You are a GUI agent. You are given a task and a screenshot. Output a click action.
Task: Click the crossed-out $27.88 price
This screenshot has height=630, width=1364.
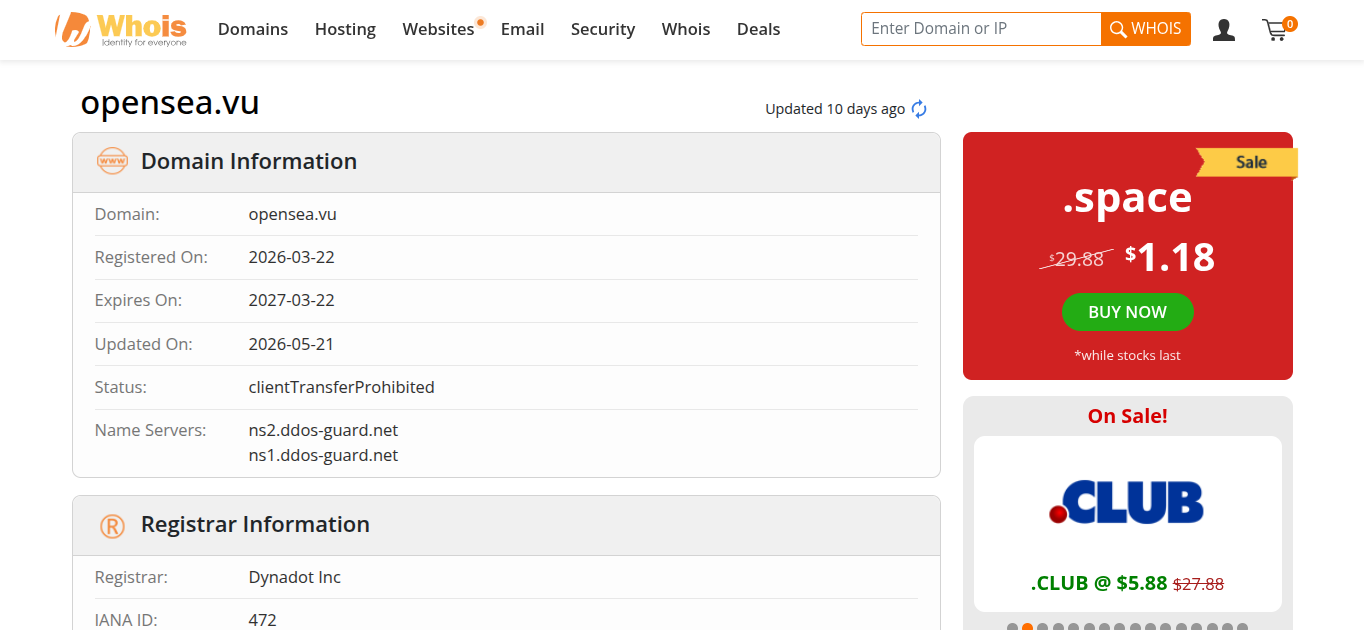point(1198,584)
